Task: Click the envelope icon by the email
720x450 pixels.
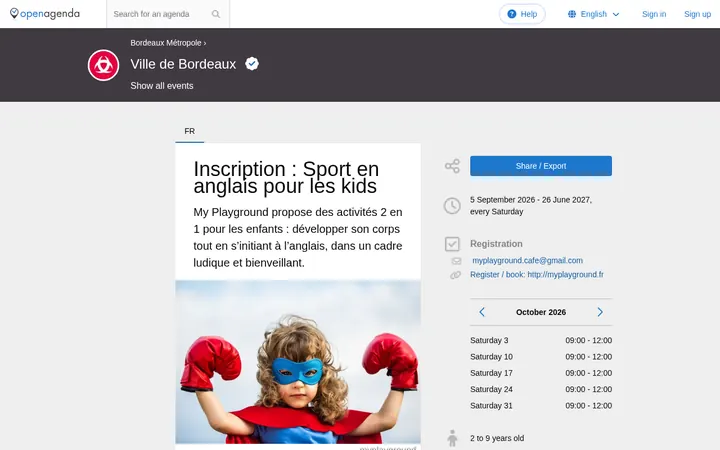Action: 456,261
